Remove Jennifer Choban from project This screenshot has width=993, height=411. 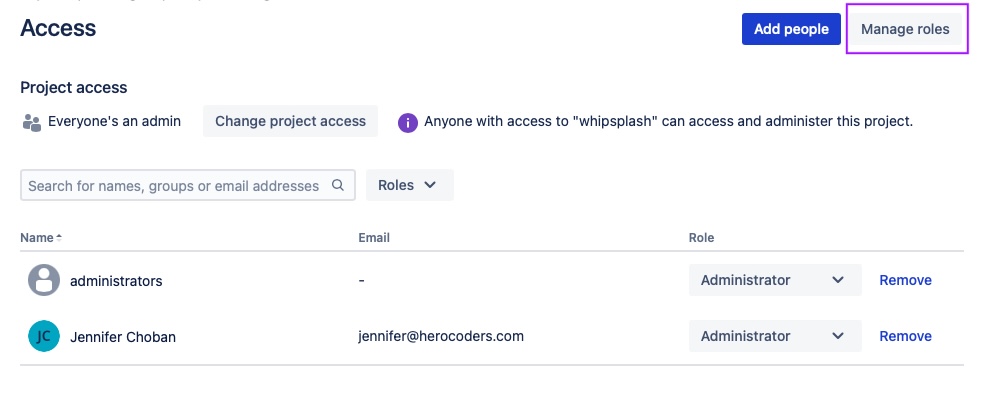pos(905,336)
